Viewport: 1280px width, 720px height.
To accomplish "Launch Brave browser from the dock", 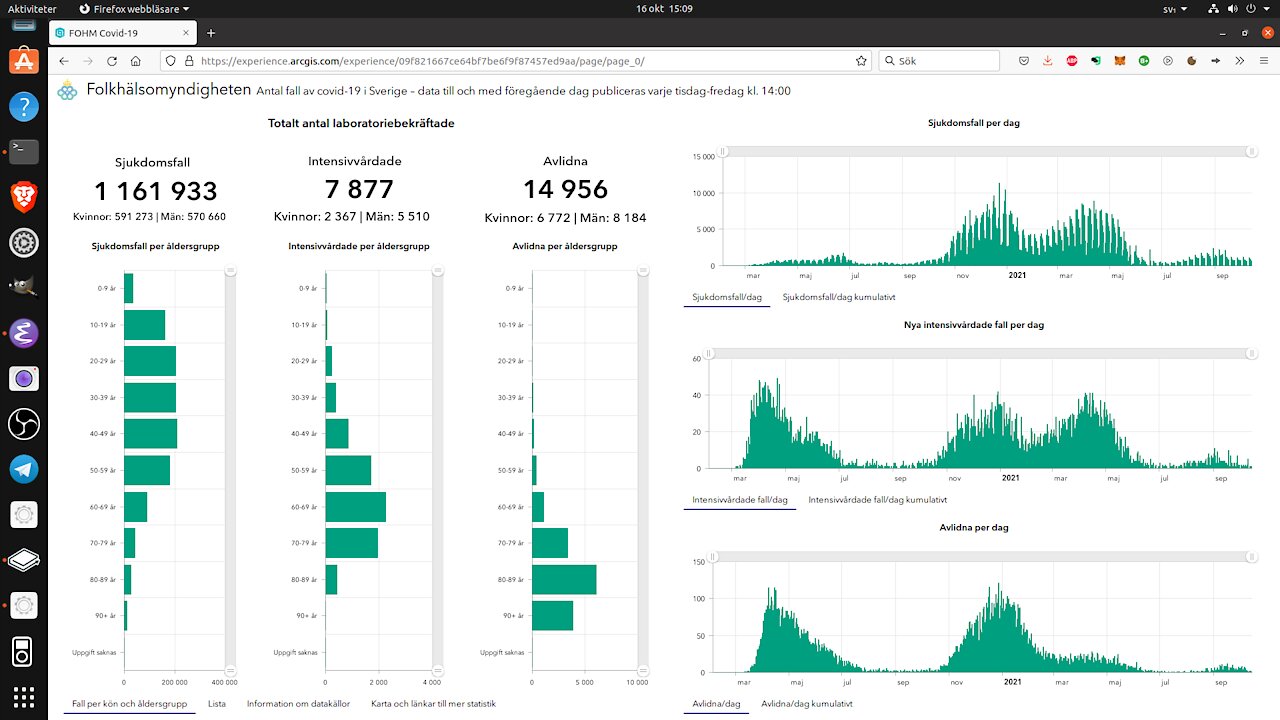I will [x=24, y=197].
